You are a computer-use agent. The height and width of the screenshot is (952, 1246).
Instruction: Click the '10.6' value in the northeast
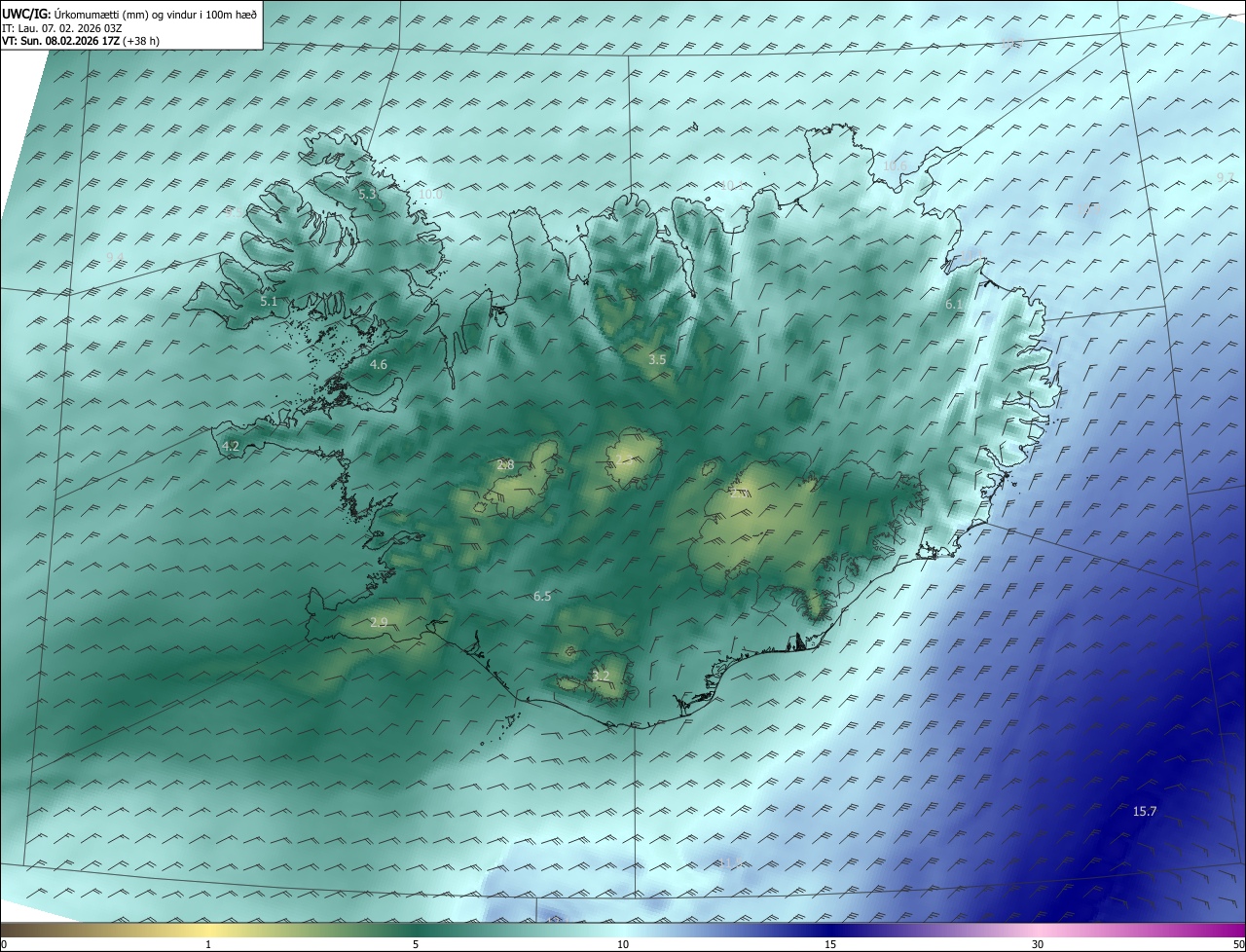(x=894, y=165)
